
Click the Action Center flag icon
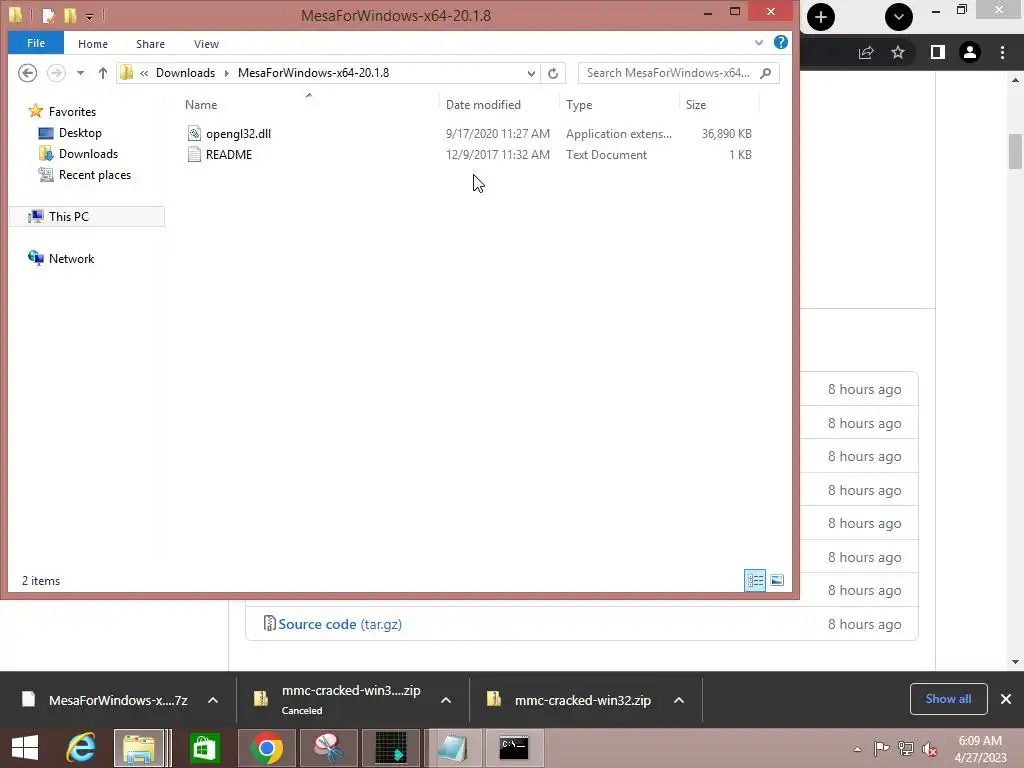click(x=881, y=748)
